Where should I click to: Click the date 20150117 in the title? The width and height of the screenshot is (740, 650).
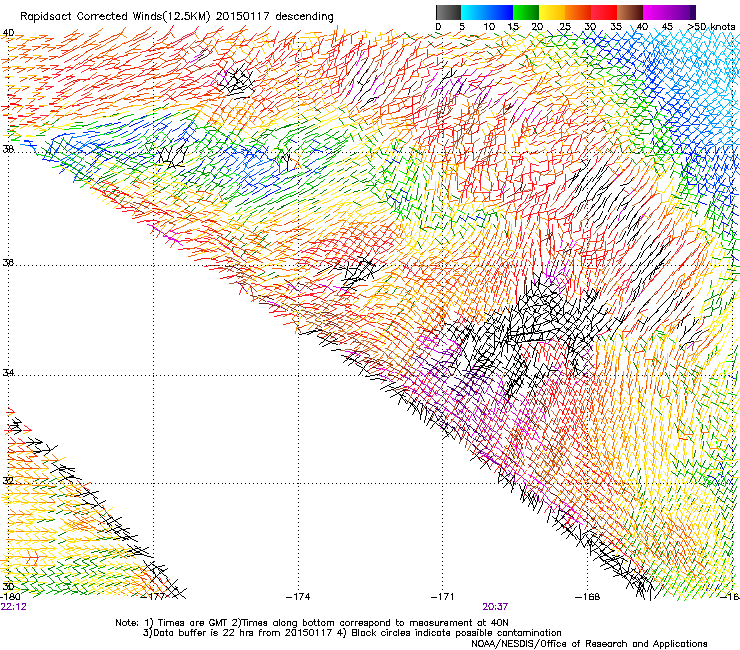[x=243, y=17]
